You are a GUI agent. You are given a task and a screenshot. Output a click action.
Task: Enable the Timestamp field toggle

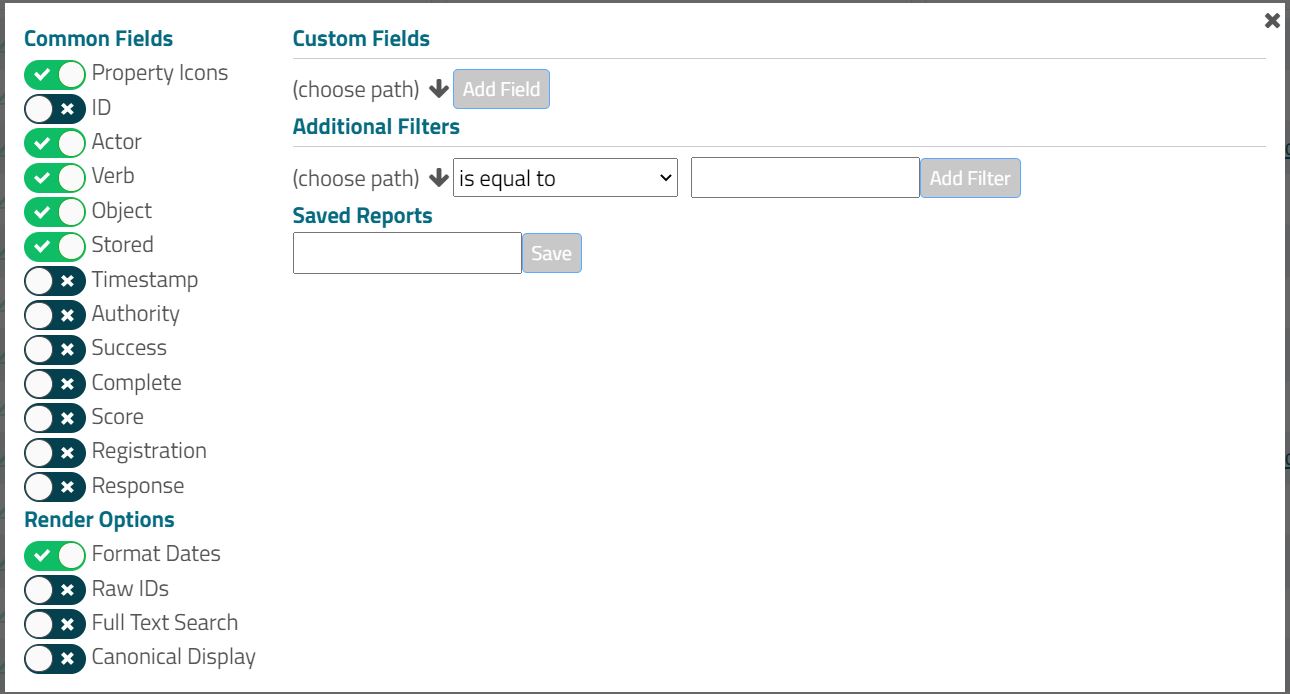click(55, 280)
